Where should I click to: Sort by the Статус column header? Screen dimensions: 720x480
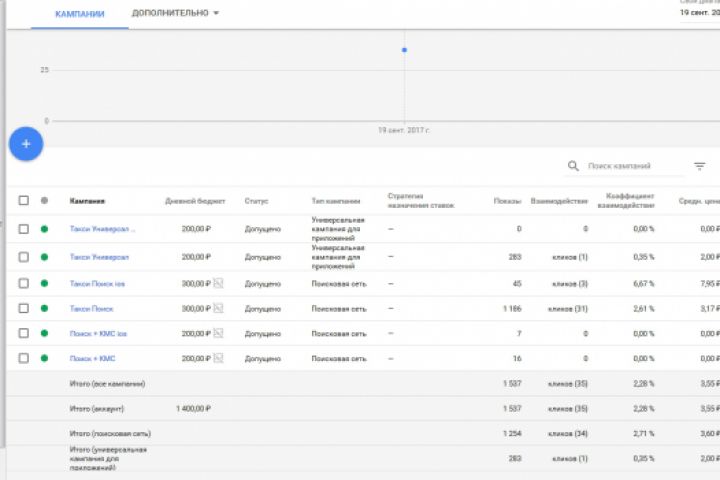click(x=256, y=201)
